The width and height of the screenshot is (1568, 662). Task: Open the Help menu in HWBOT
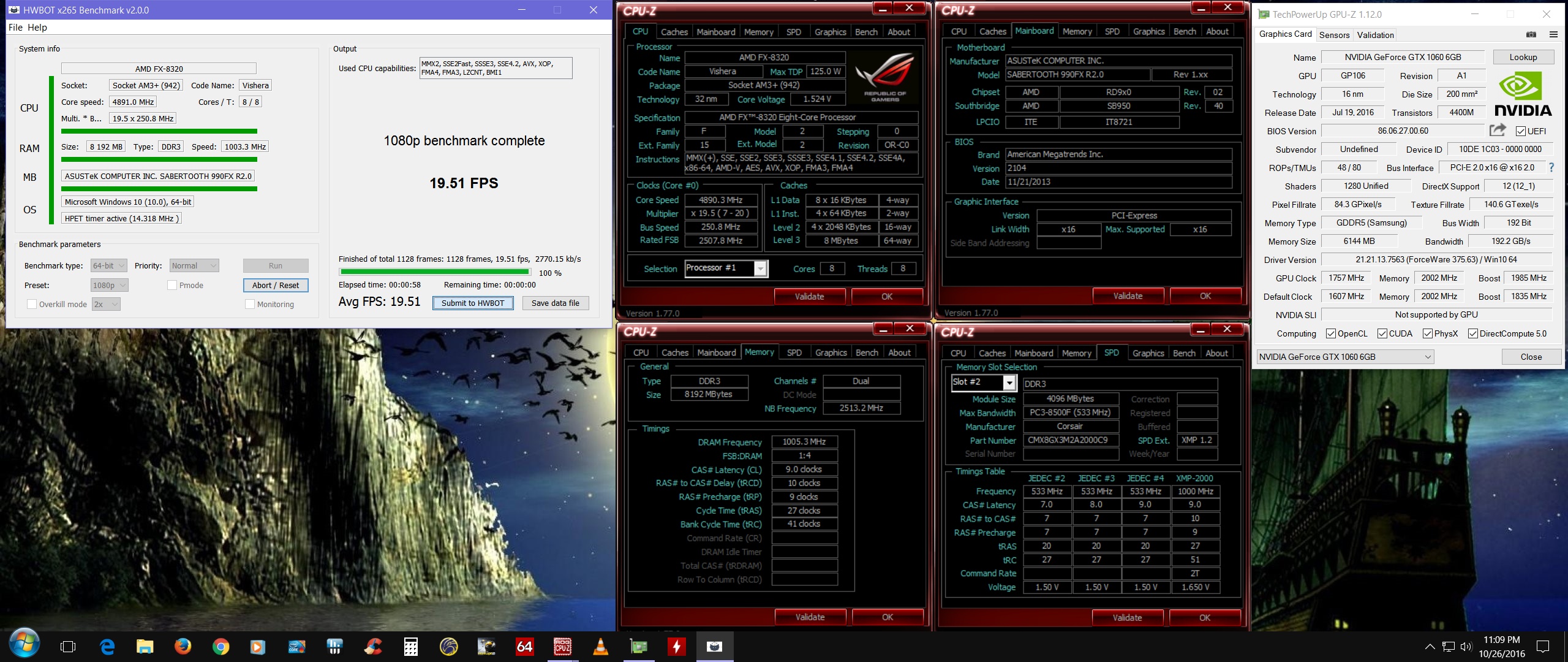(x=37, y=28)
